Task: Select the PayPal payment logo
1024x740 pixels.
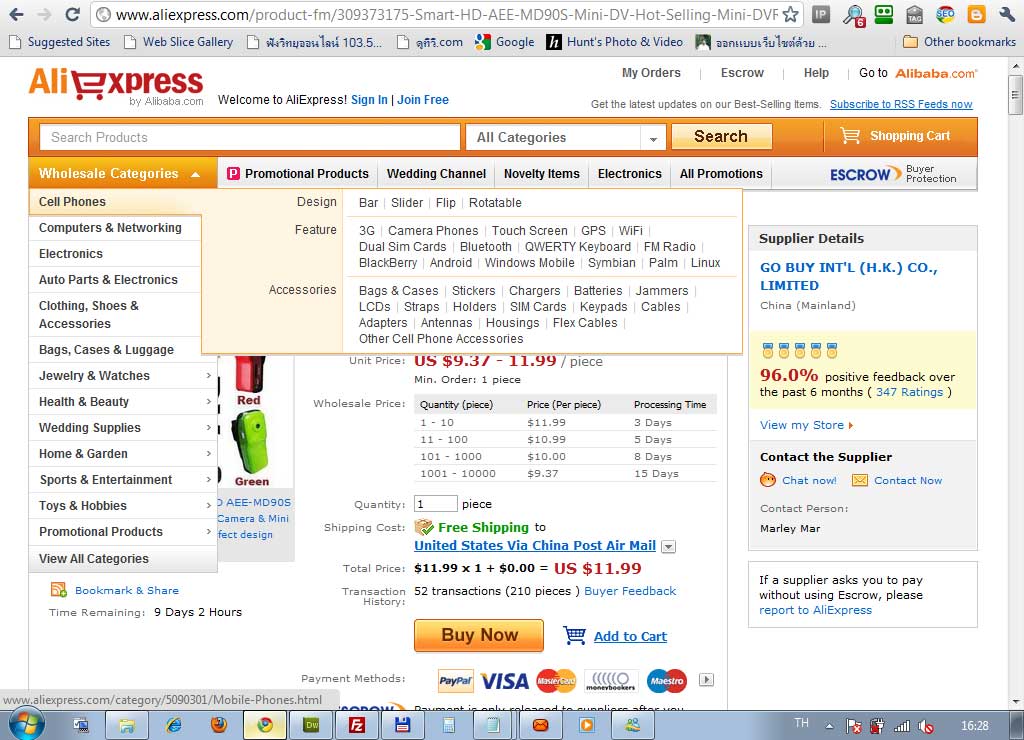Action: pyautogui.click(x=455, y=681)
